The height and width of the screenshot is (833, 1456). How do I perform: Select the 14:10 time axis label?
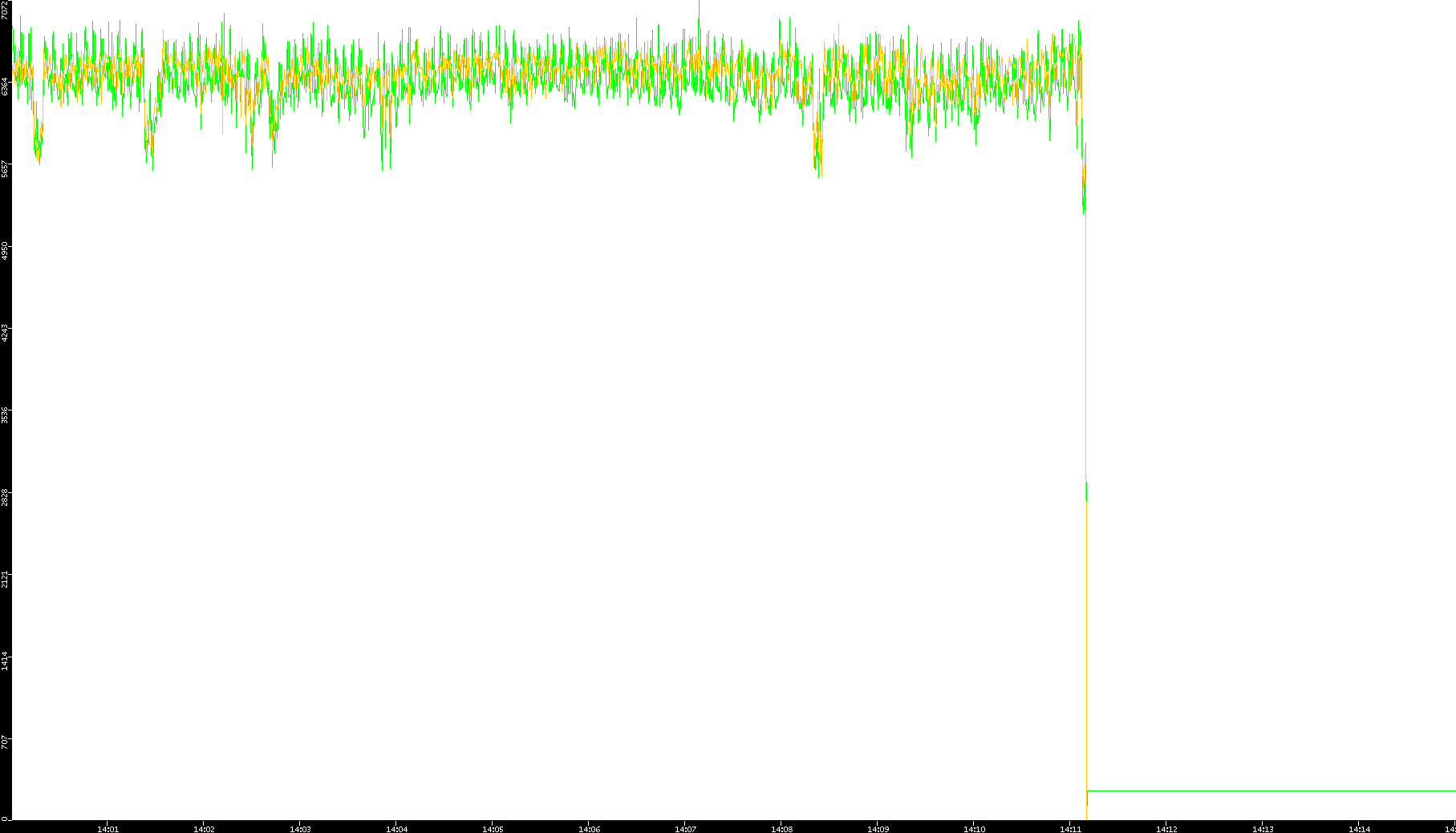pos(974,829)
